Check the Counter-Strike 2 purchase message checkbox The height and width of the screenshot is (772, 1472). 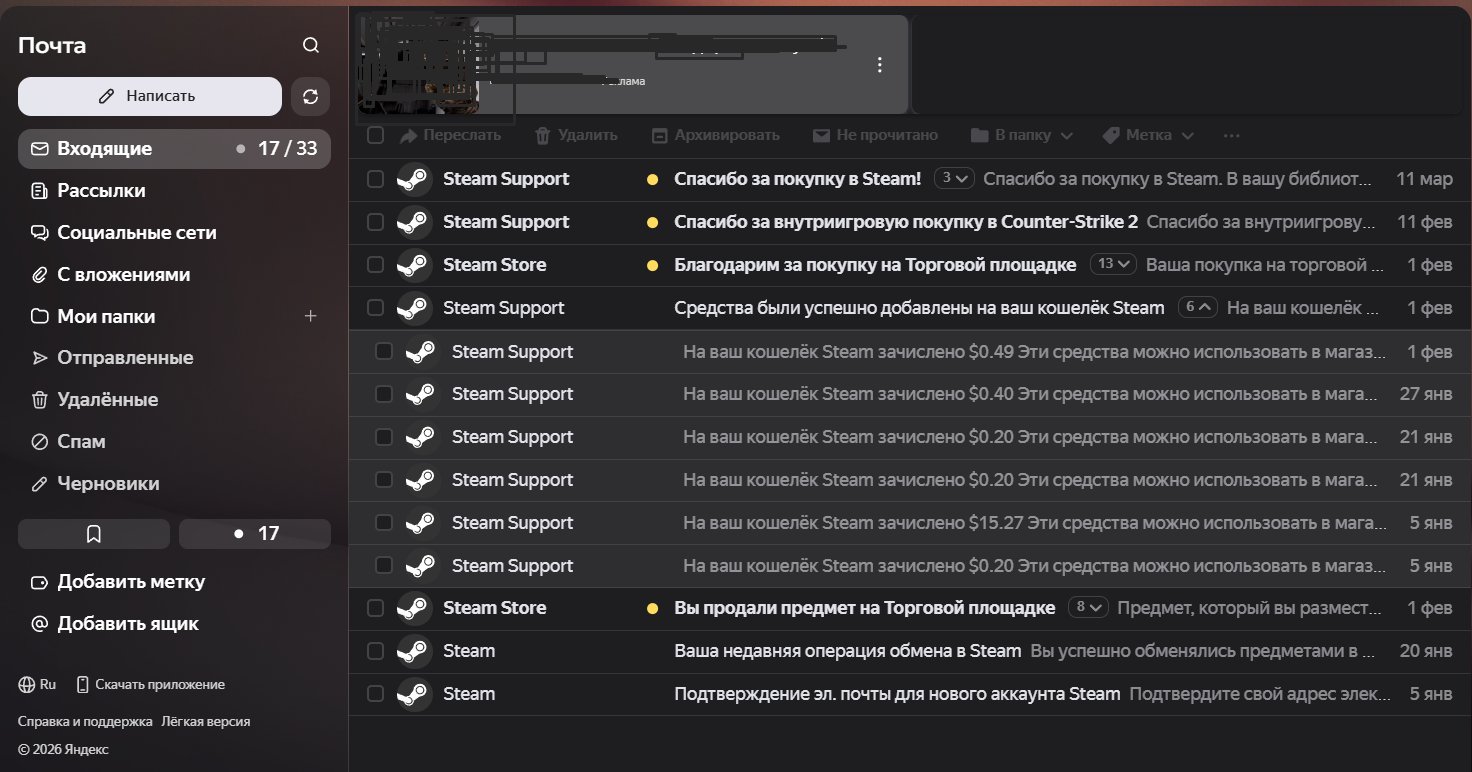click(375, 222)
